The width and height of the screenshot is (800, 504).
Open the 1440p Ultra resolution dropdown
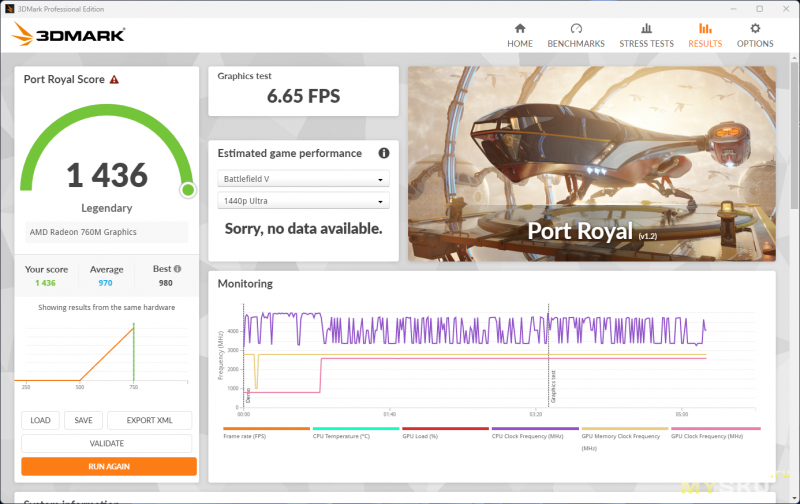[303, 200]
